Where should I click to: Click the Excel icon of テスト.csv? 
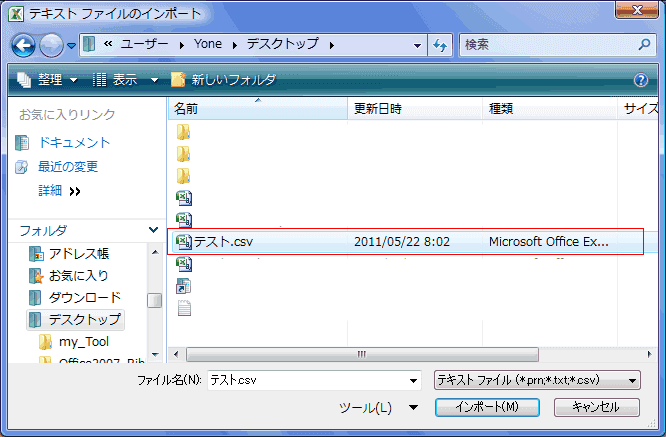(x=184, y=242)
